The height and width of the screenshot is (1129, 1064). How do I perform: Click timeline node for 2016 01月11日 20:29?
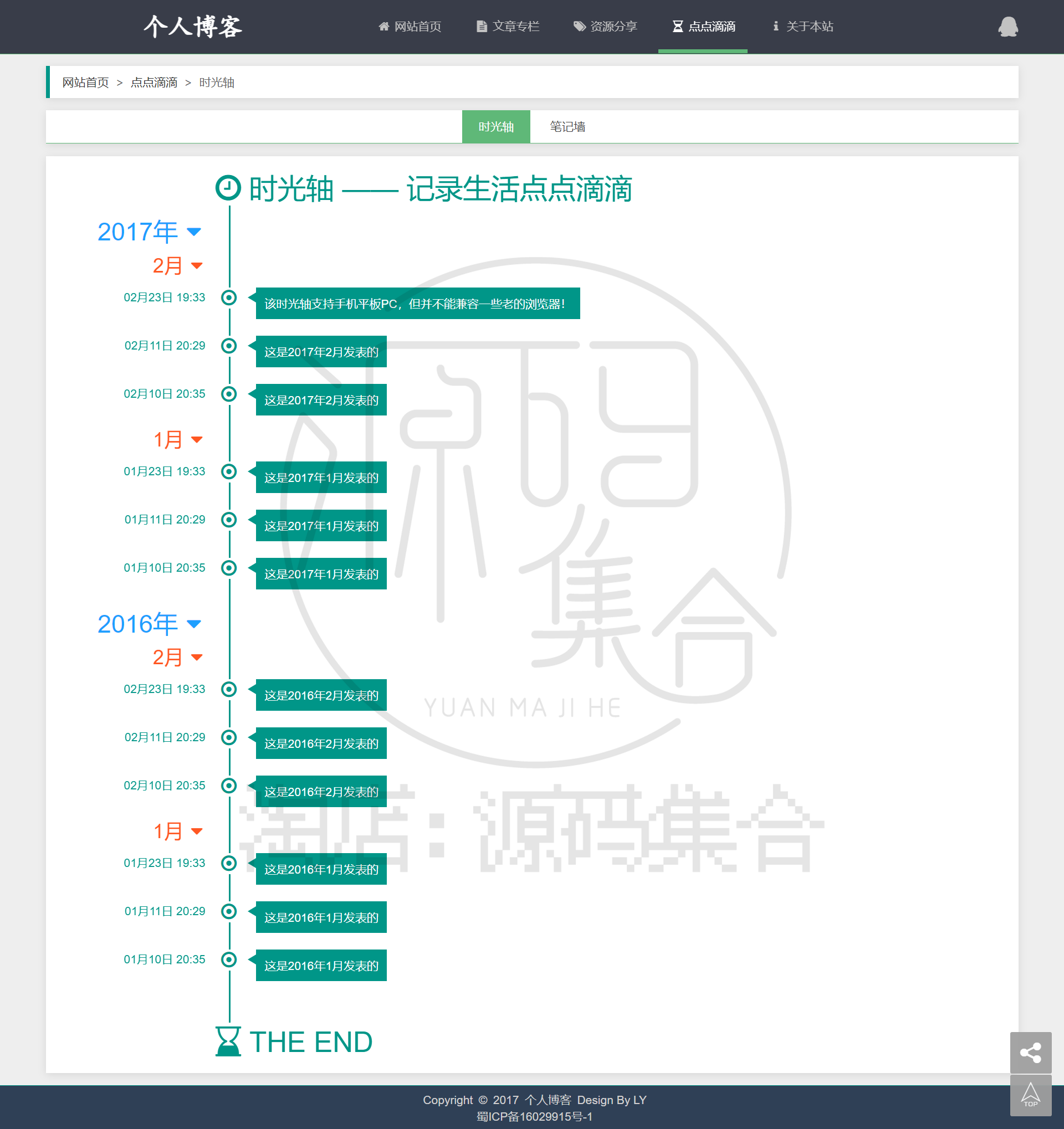[229, 911]
